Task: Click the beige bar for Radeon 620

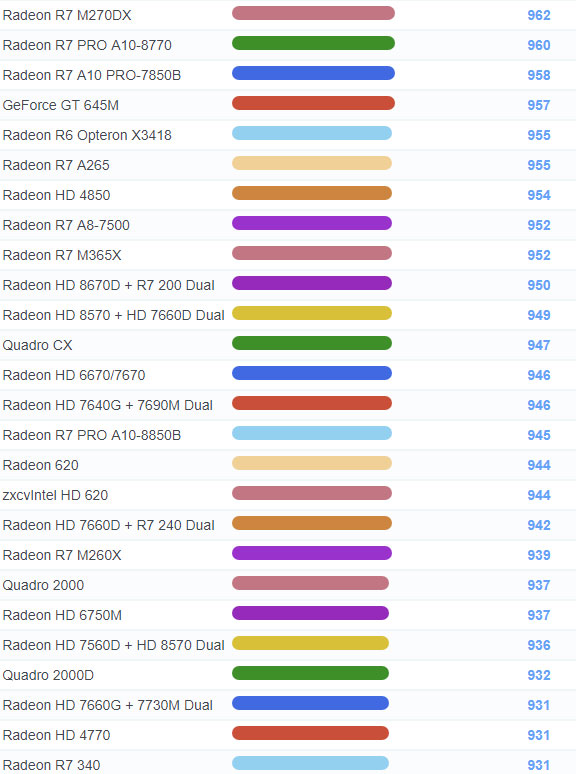Action: click(x=312, y=463)
